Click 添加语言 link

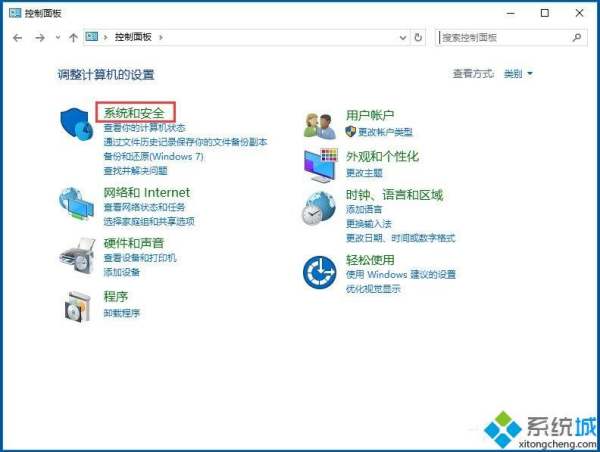pyautogui.click(x=364, y=209)
